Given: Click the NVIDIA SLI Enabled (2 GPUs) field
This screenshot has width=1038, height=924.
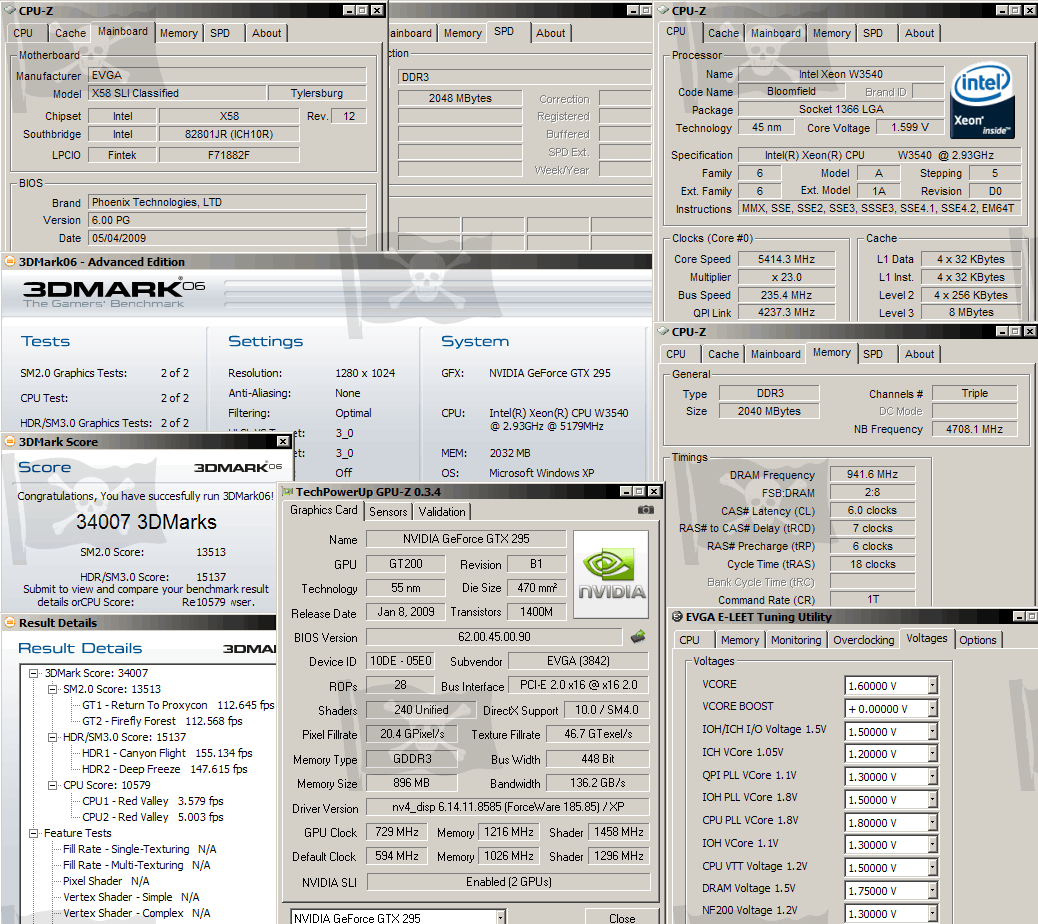Looking at the screenshot, I should click(508, 882).
